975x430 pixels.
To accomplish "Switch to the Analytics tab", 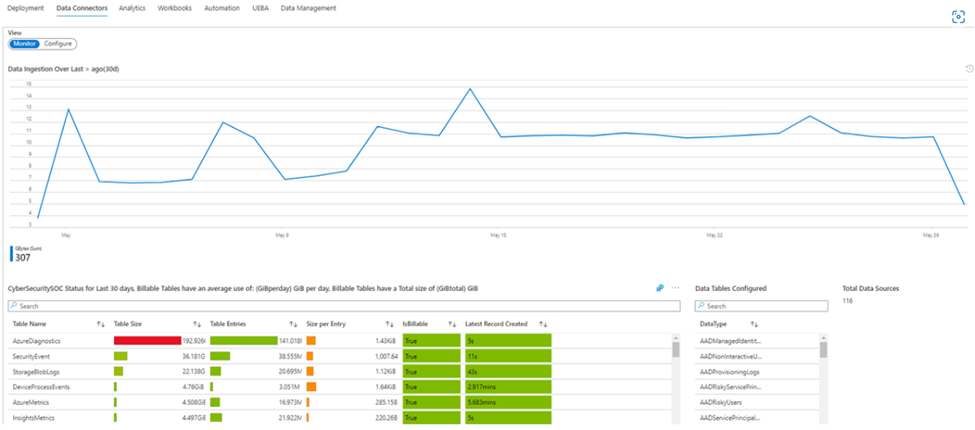I will pos(132,8).
